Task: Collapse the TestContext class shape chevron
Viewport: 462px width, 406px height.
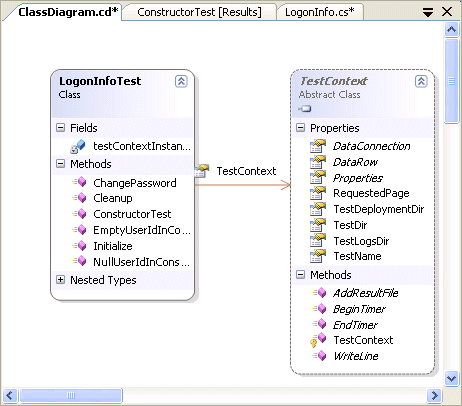Action: [421, 81]
